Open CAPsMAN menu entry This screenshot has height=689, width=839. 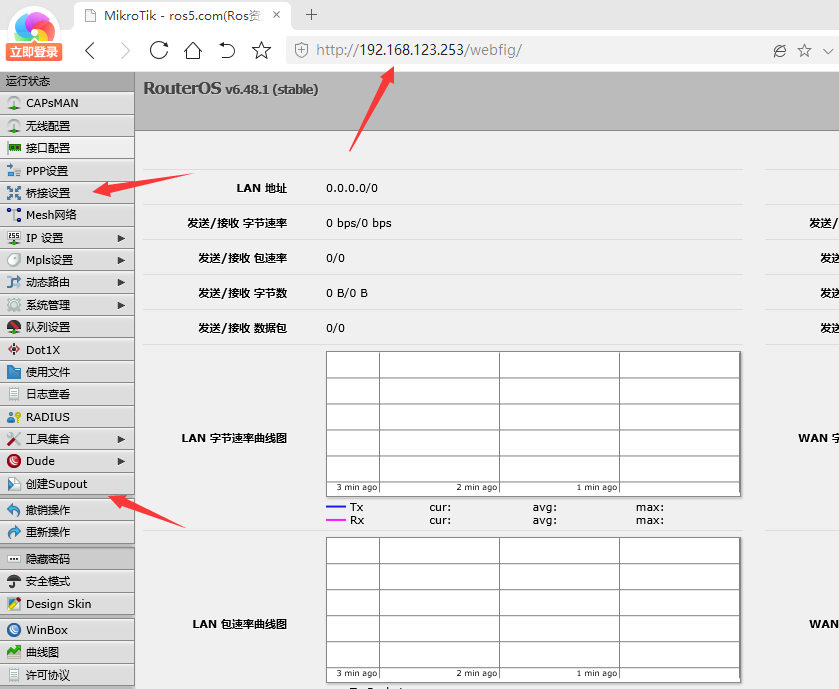tap(67, 103)
